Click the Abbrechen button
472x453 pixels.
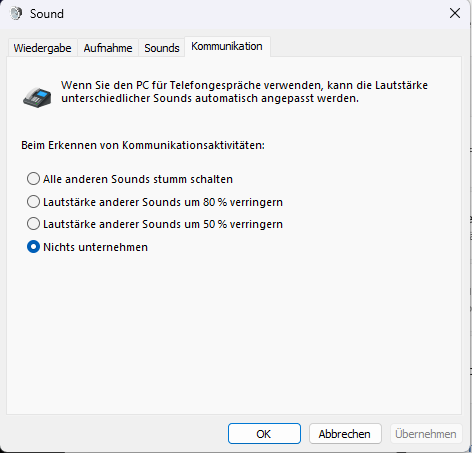(x=345, y=434)
